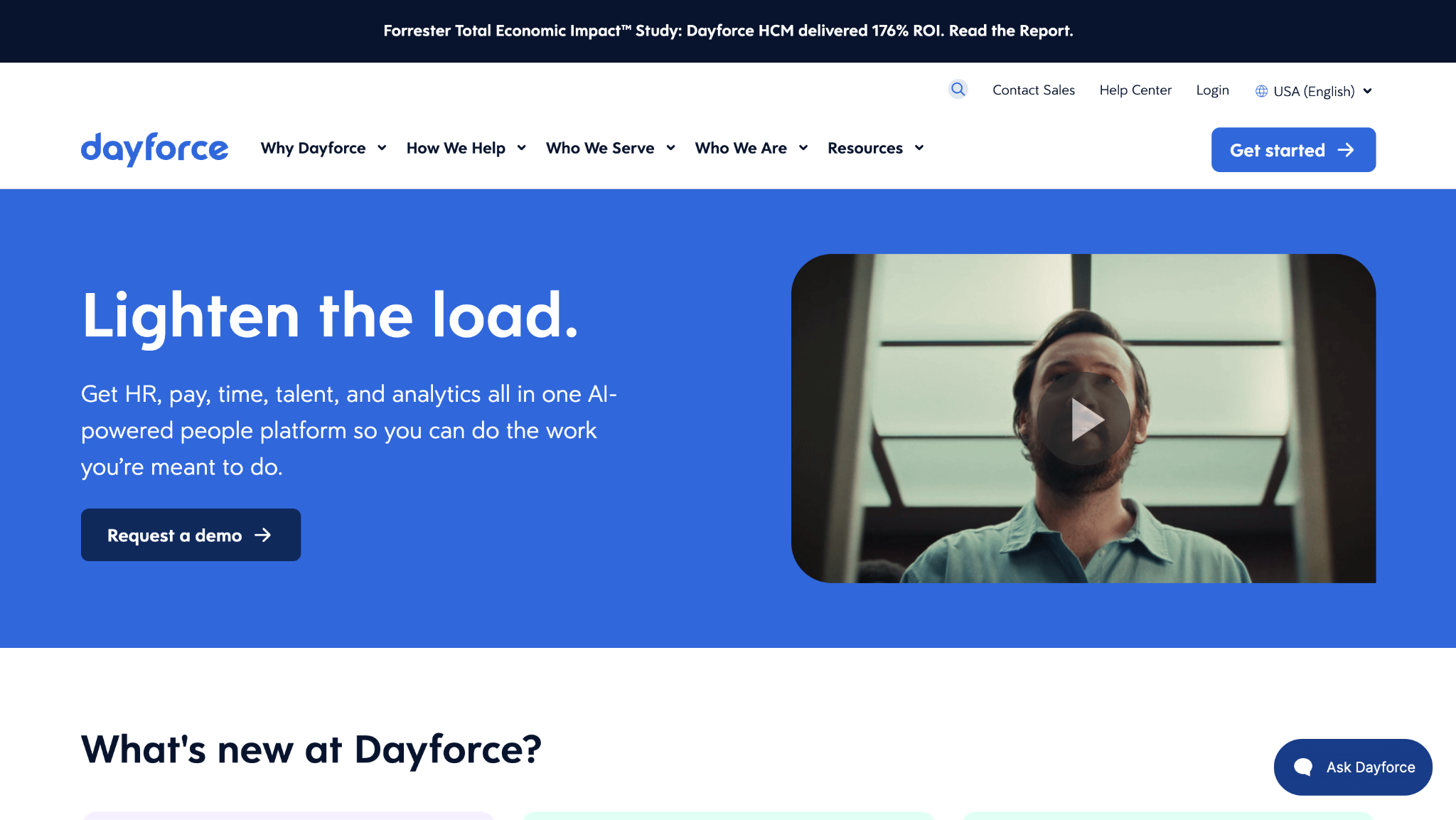Open the Ask Dayforce chat

(1353, 767)
